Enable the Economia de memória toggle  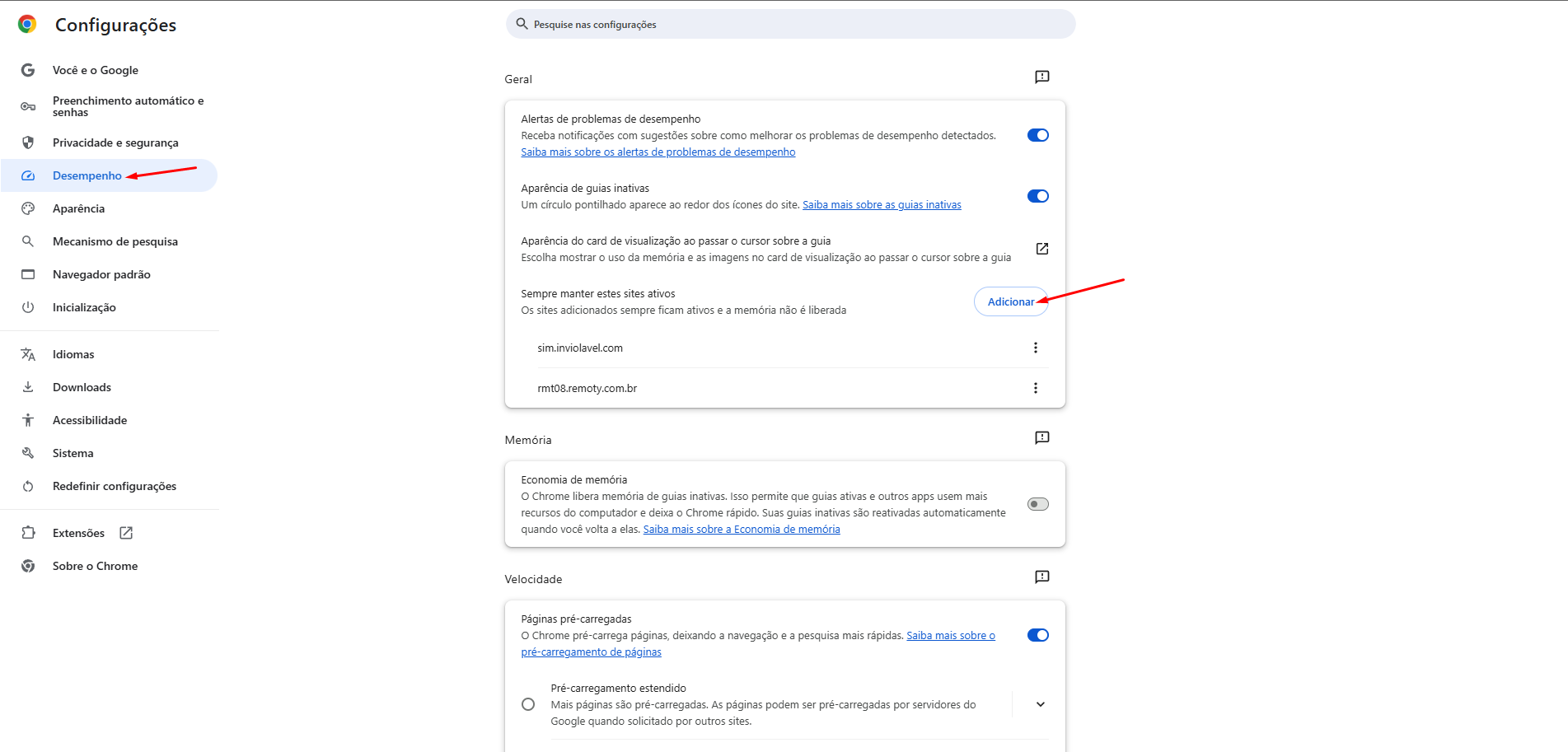coord(1037,504)
